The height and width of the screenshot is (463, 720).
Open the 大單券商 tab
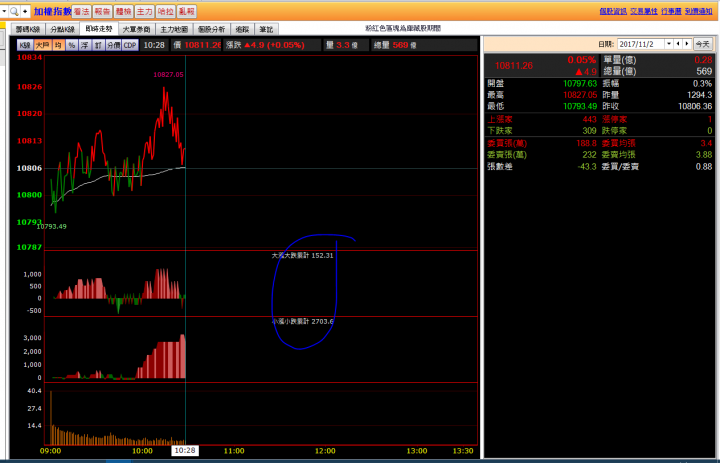(x=136, y=29)
